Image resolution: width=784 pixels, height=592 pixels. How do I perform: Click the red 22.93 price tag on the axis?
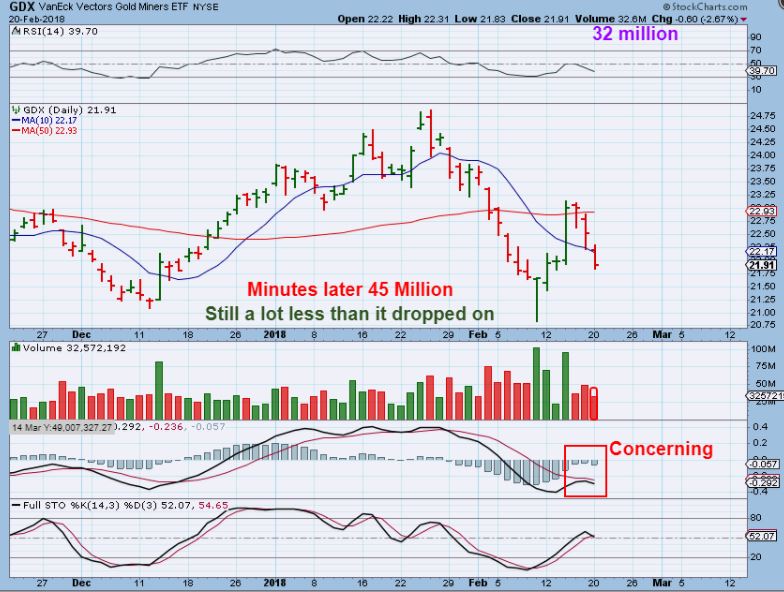pyautogui.click(x=762, y=211)
